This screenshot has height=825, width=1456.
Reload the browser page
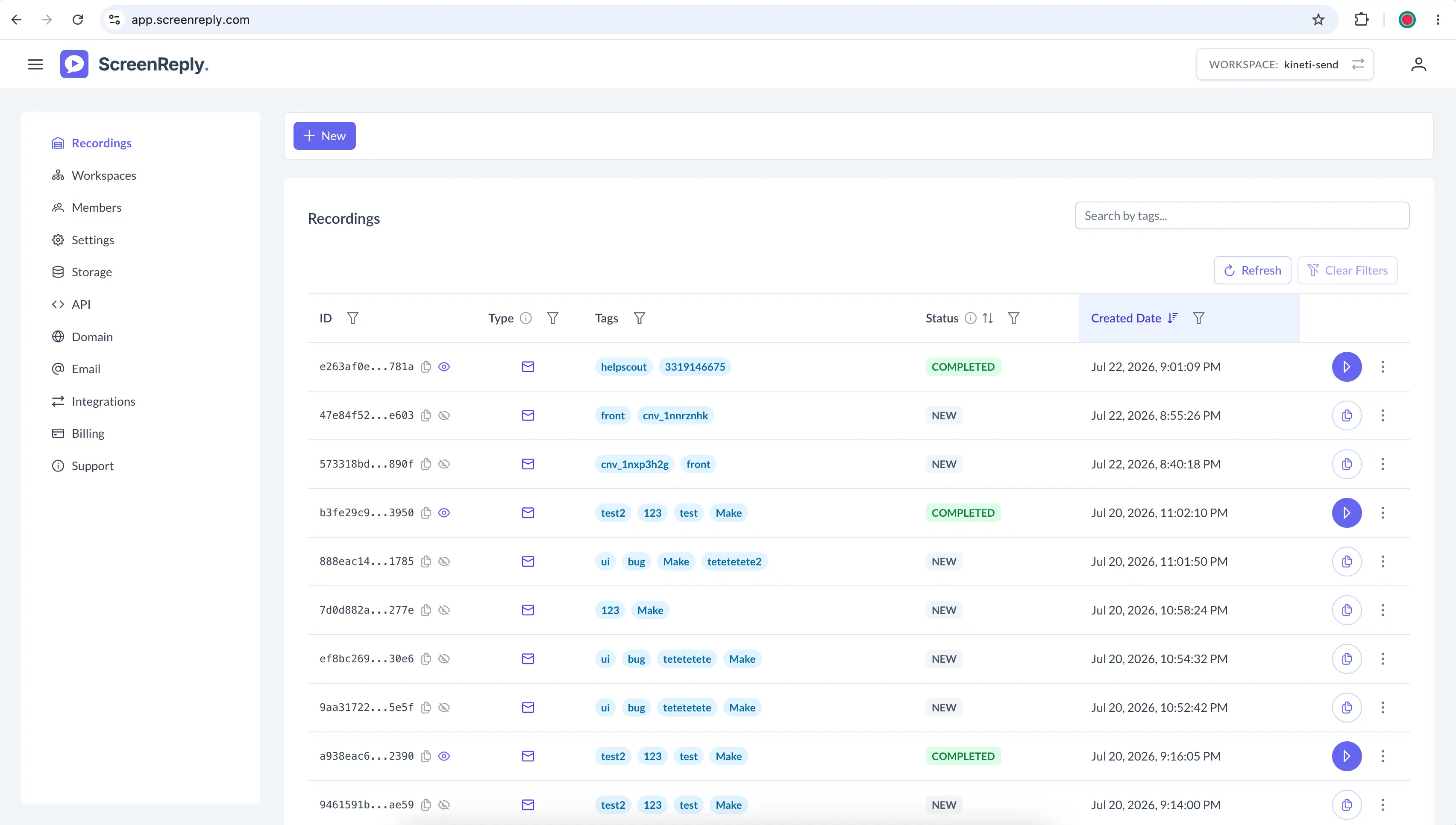click(x=78, y=20)
